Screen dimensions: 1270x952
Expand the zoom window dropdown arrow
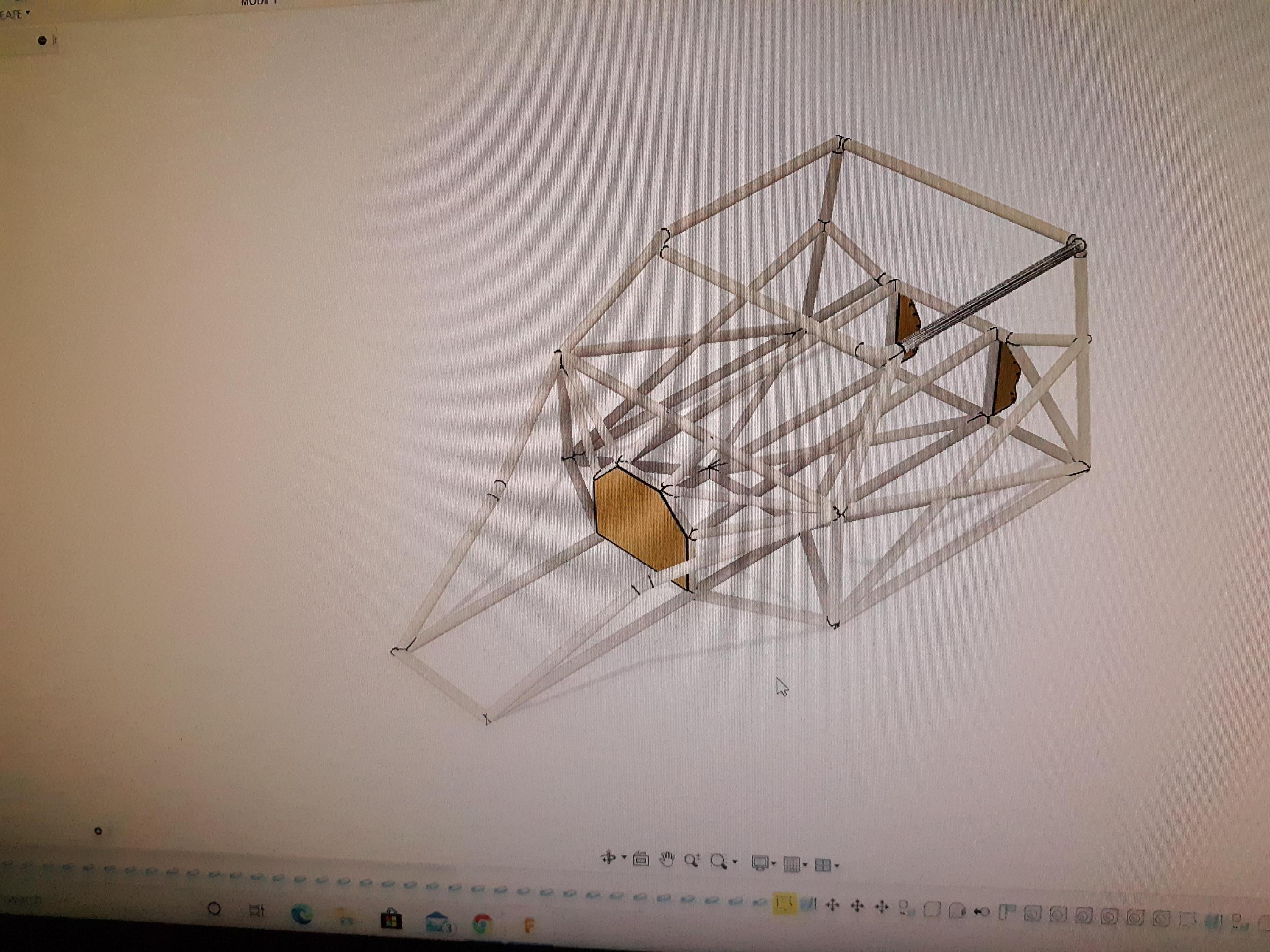(735, 862)
